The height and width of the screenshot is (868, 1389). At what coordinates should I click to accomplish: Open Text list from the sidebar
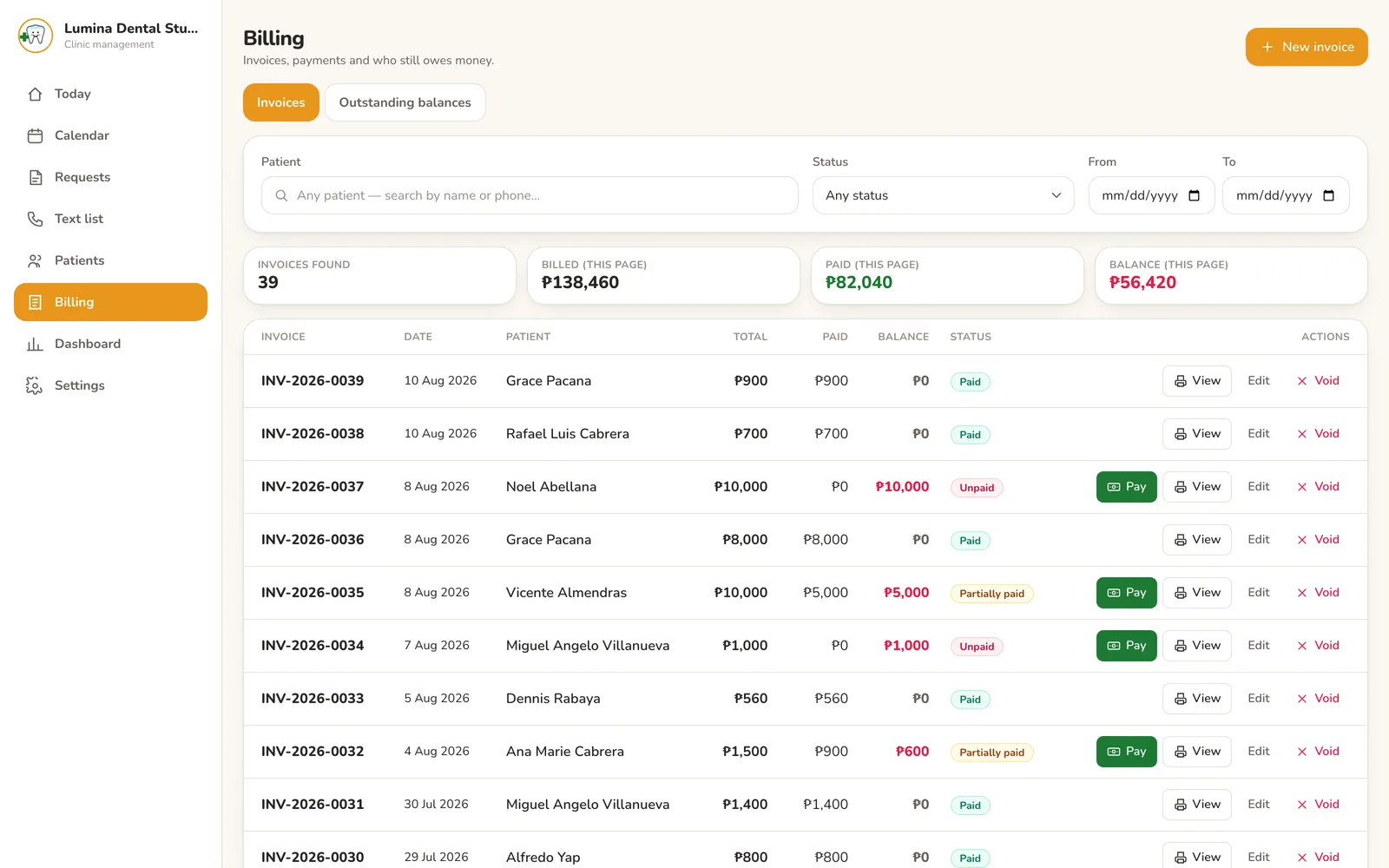pyautogui.click(x=110, y=219)
